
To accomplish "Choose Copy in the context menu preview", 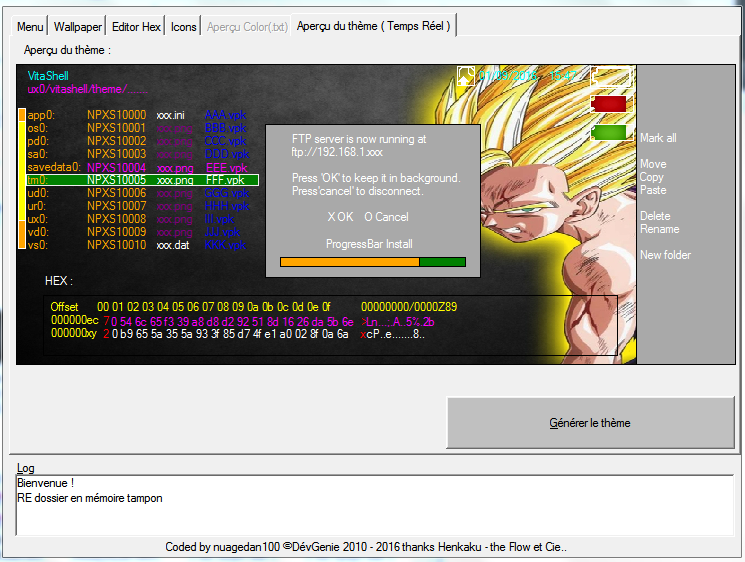I will [651, 177].
